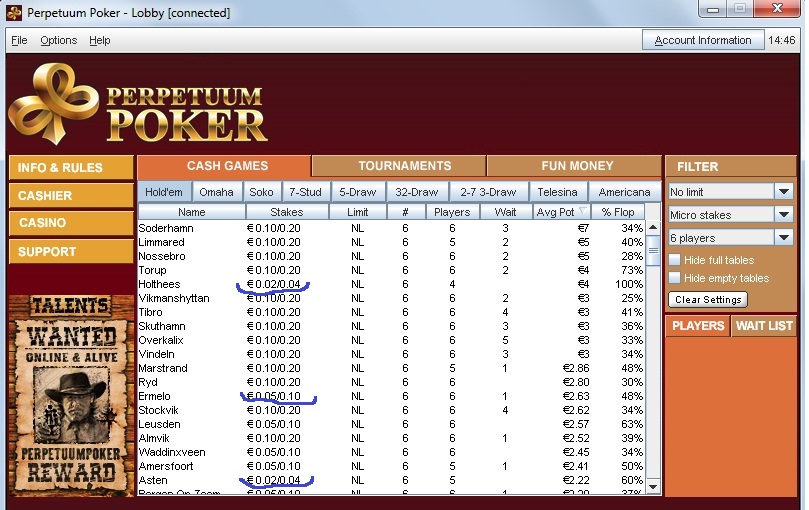Image resolution: width=809 pixels, height=510 pixels.
Task: Select the Americana game tab
Action: pos(624,192)
